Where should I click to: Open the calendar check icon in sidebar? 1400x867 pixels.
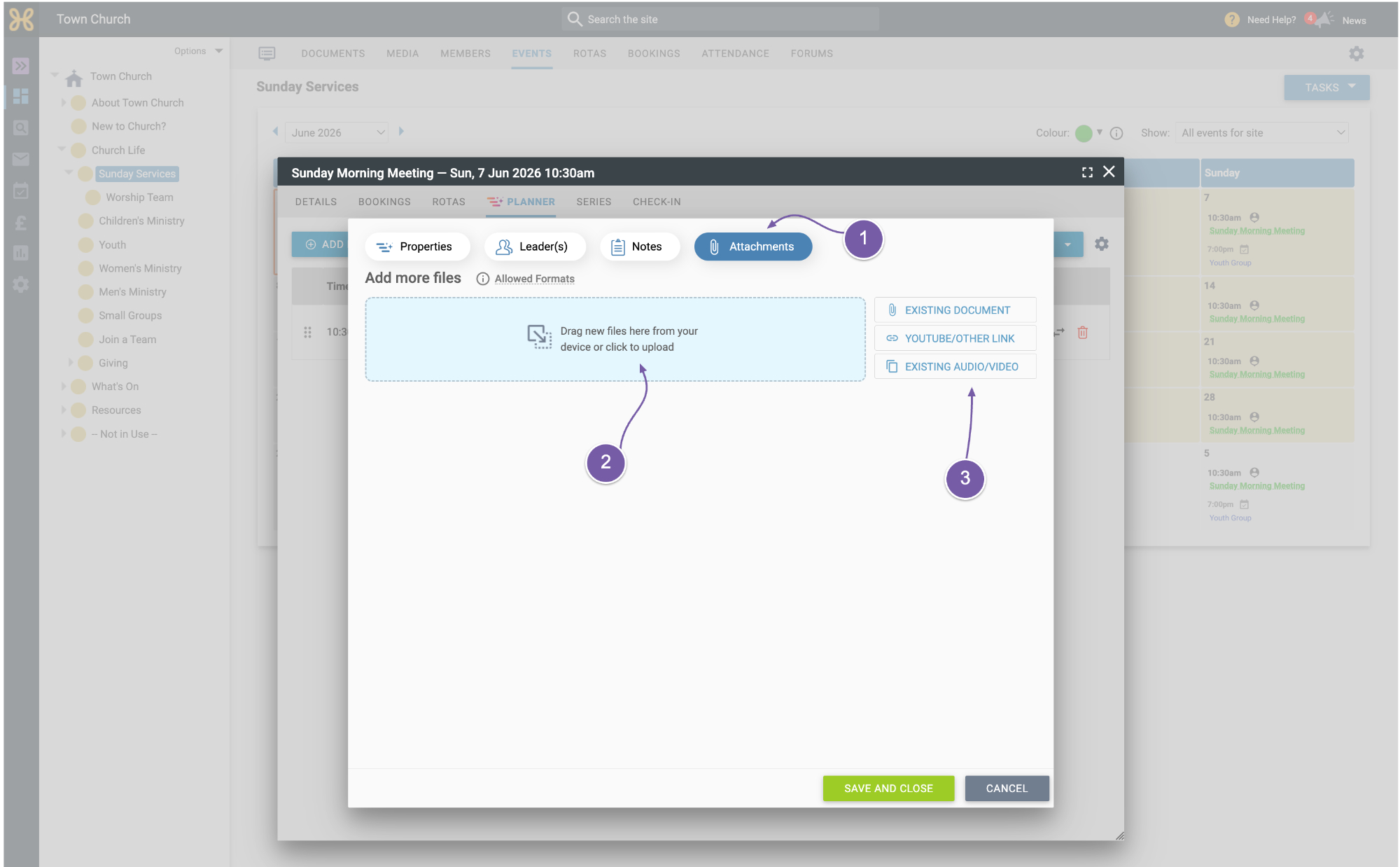point(21,190)
